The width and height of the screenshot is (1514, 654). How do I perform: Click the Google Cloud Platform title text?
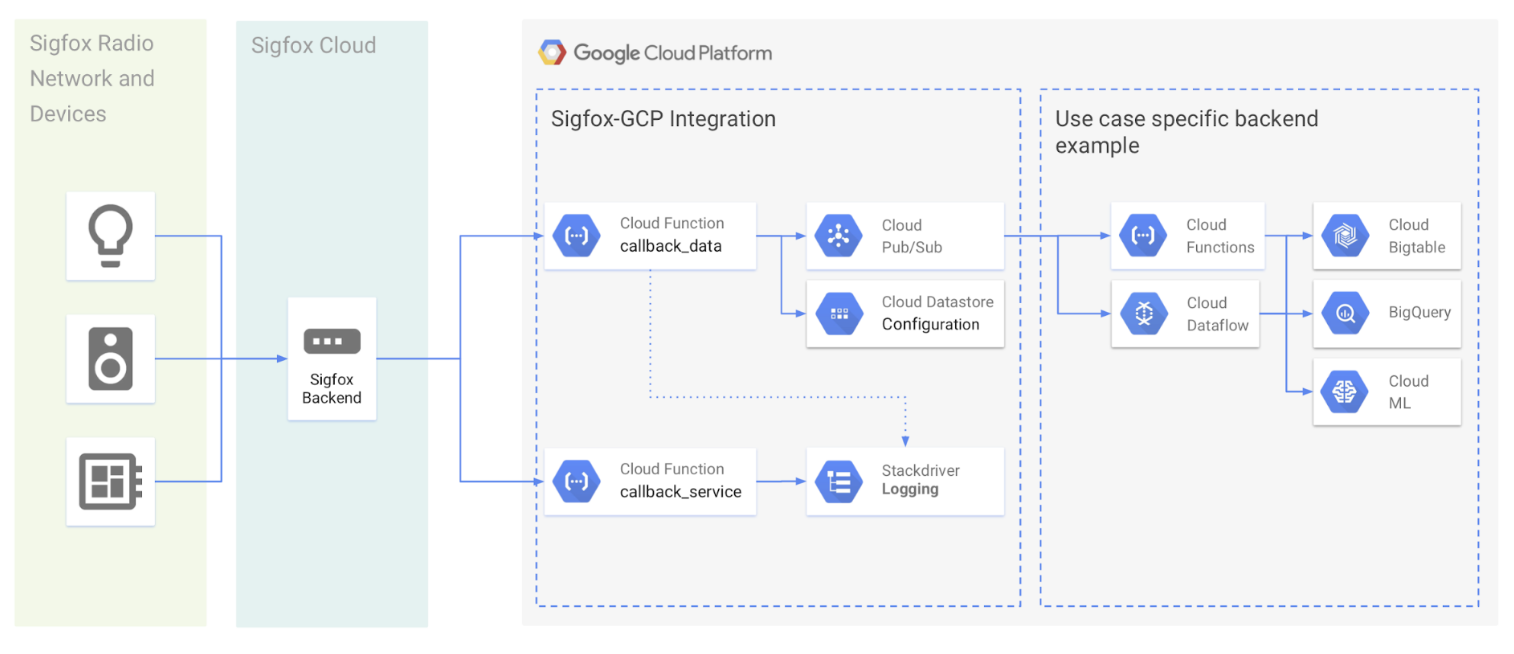pos(673,53)
